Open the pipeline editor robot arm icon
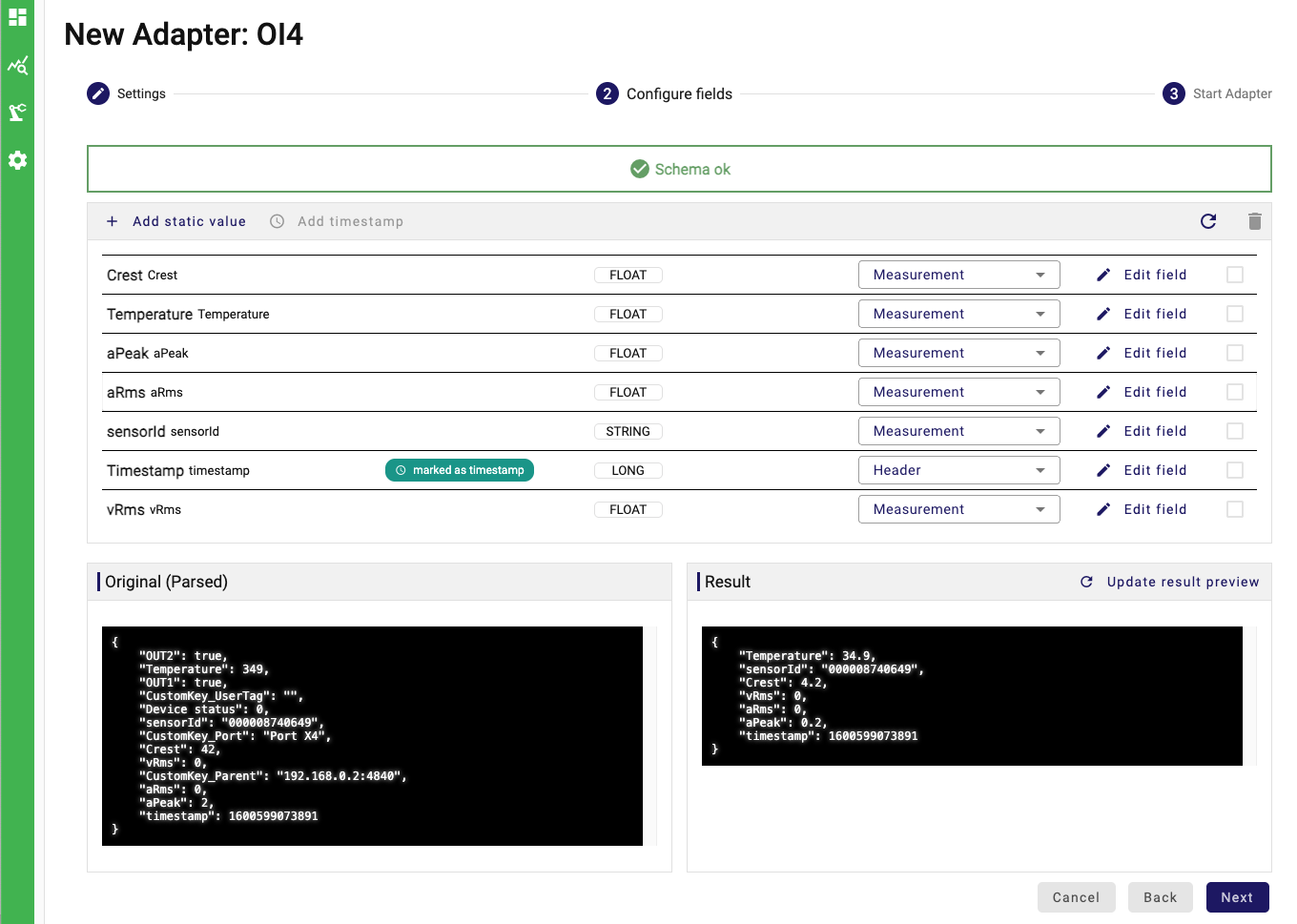This screenshot has height=924, width=1297. coord(17,113)
